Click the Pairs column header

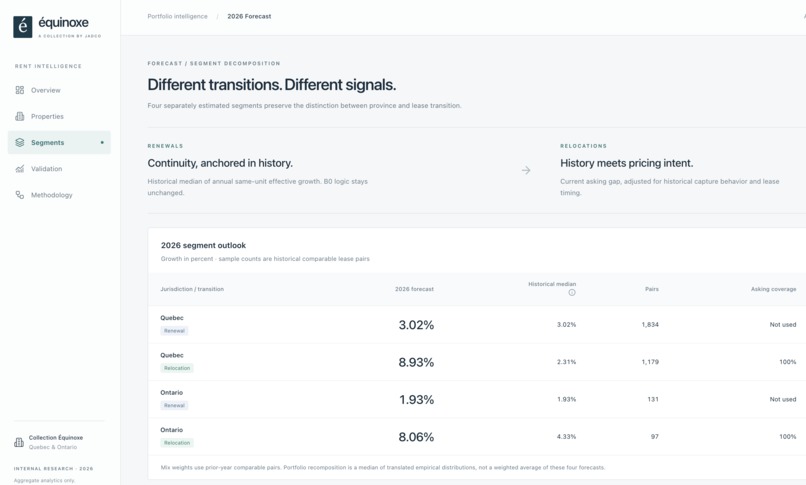(x=652, y=289)
